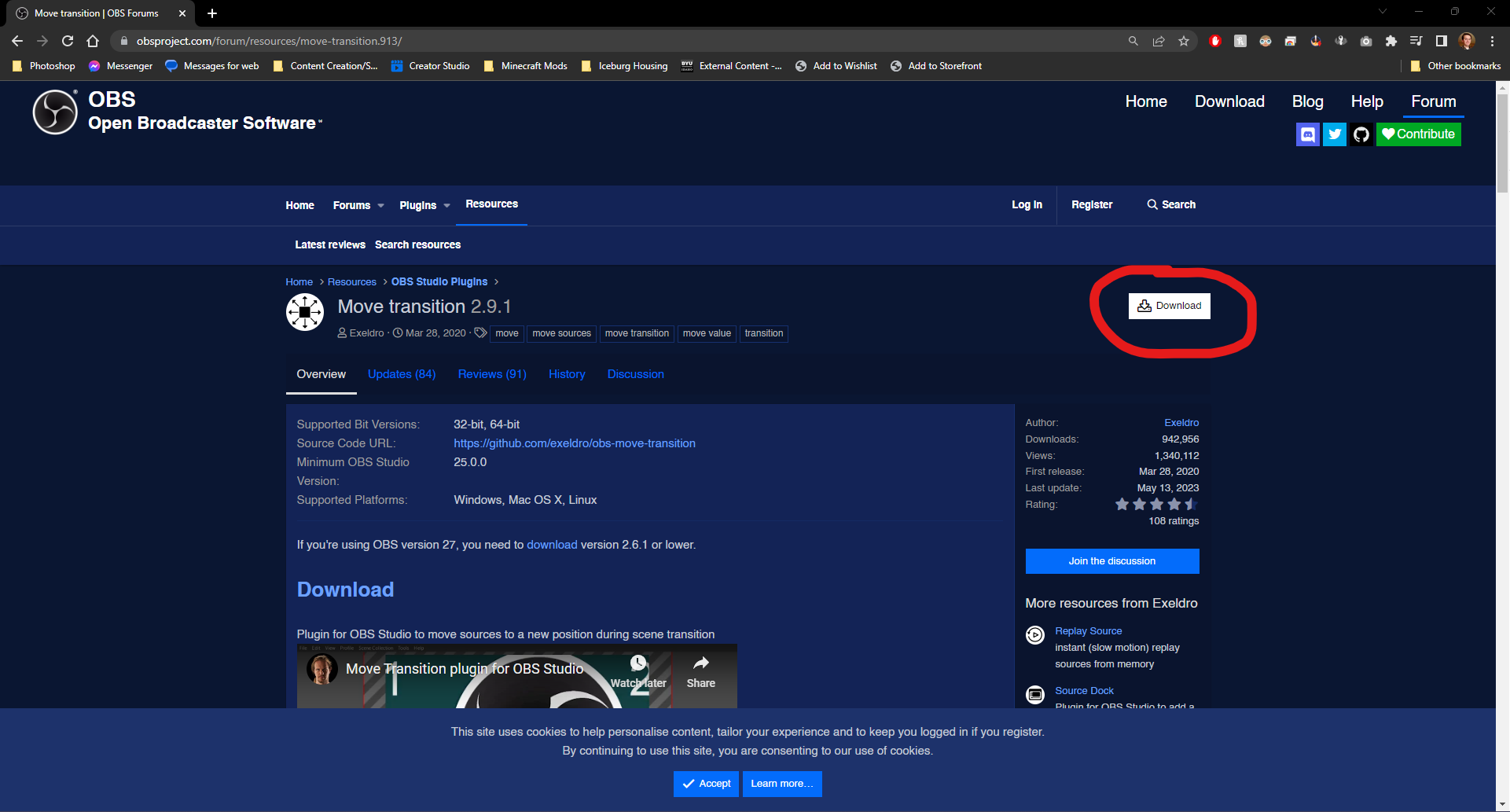Click the share page icon in address bar
The height and width of the screenshot is (812, 1510).
[1159, 41]
